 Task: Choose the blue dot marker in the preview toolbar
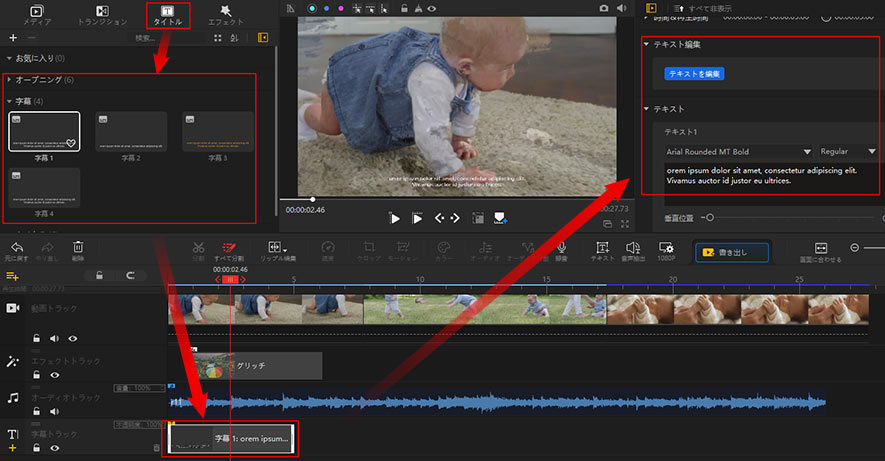326,8
